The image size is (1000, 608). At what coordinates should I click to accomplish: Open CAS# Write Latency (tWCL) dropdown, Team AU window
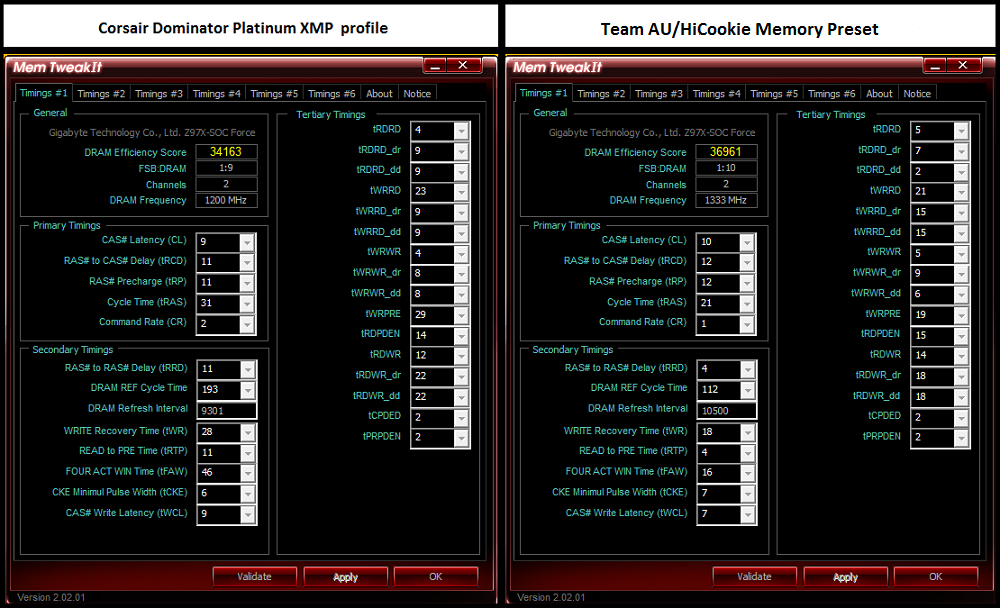748,514
